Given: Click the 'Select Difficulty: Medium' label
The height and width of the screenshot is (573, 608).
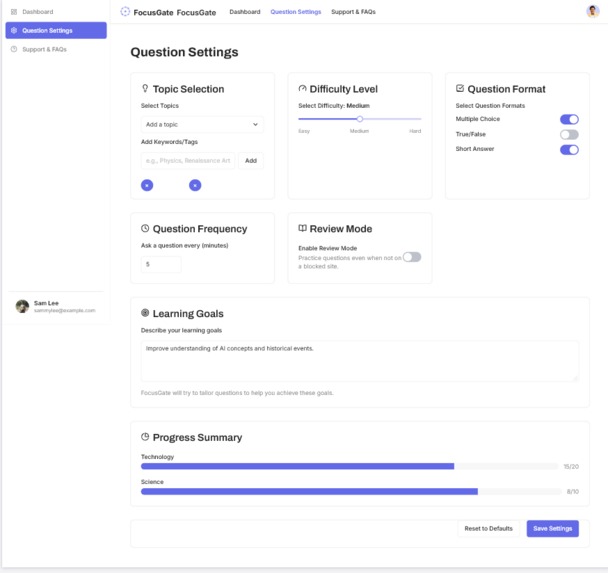Looking at the screenshot, I should (x=334, y=105).
